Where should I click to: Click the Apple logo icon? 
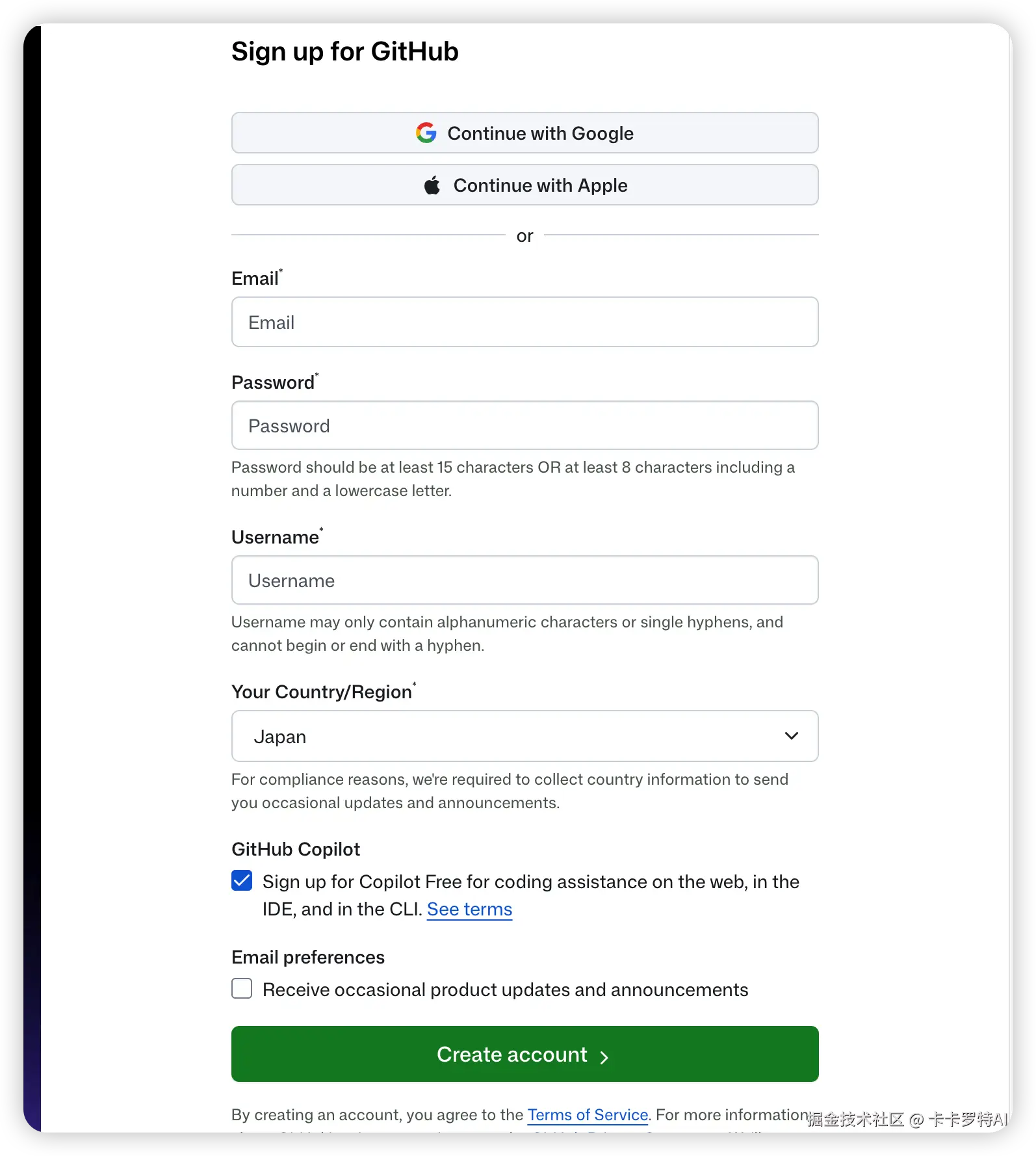[432, 185]
